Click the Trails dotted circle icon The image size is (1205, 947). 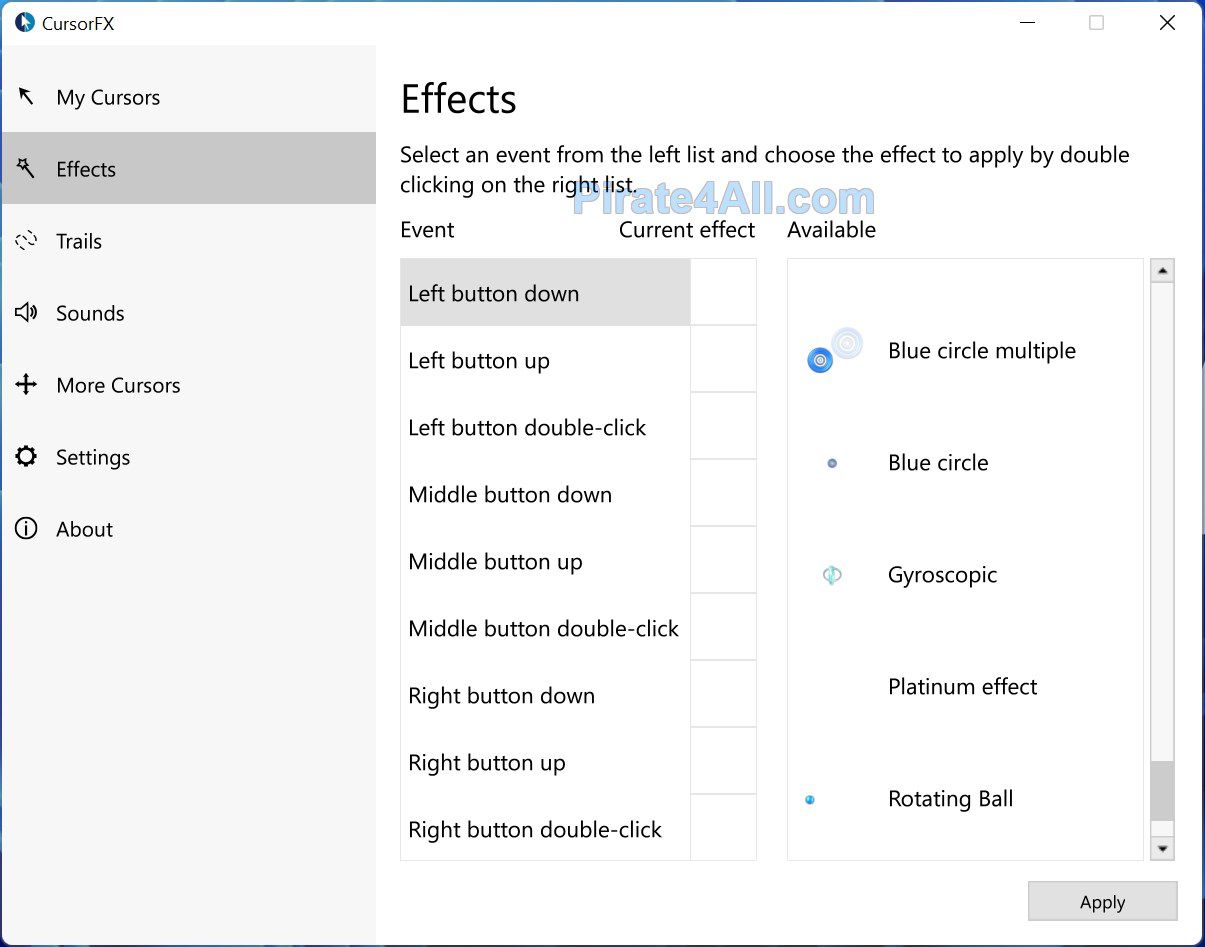26,241
